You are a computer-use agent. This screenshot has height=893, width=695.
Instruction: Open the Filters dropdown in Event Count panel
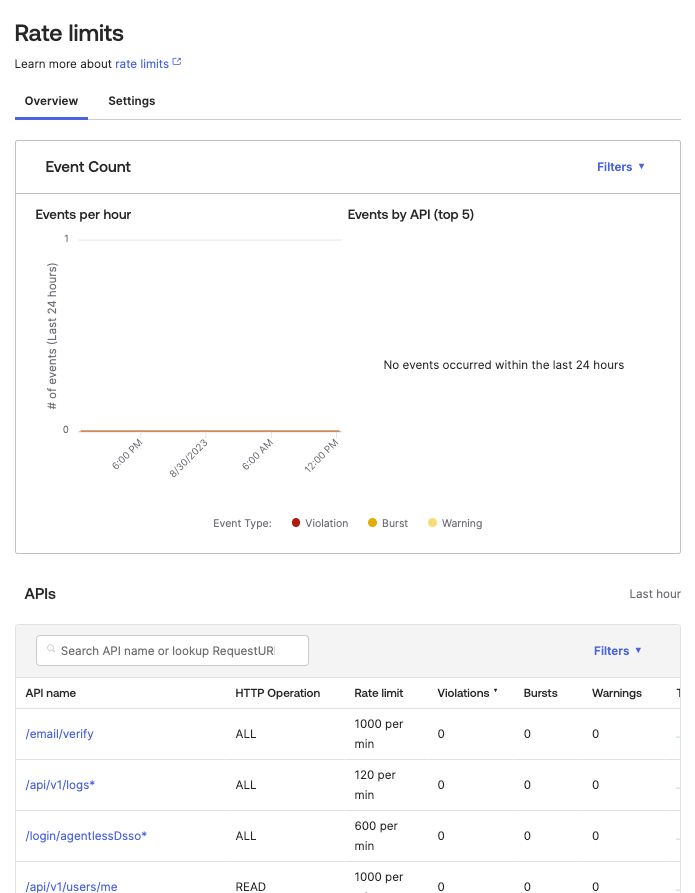[x=617, y=167]
